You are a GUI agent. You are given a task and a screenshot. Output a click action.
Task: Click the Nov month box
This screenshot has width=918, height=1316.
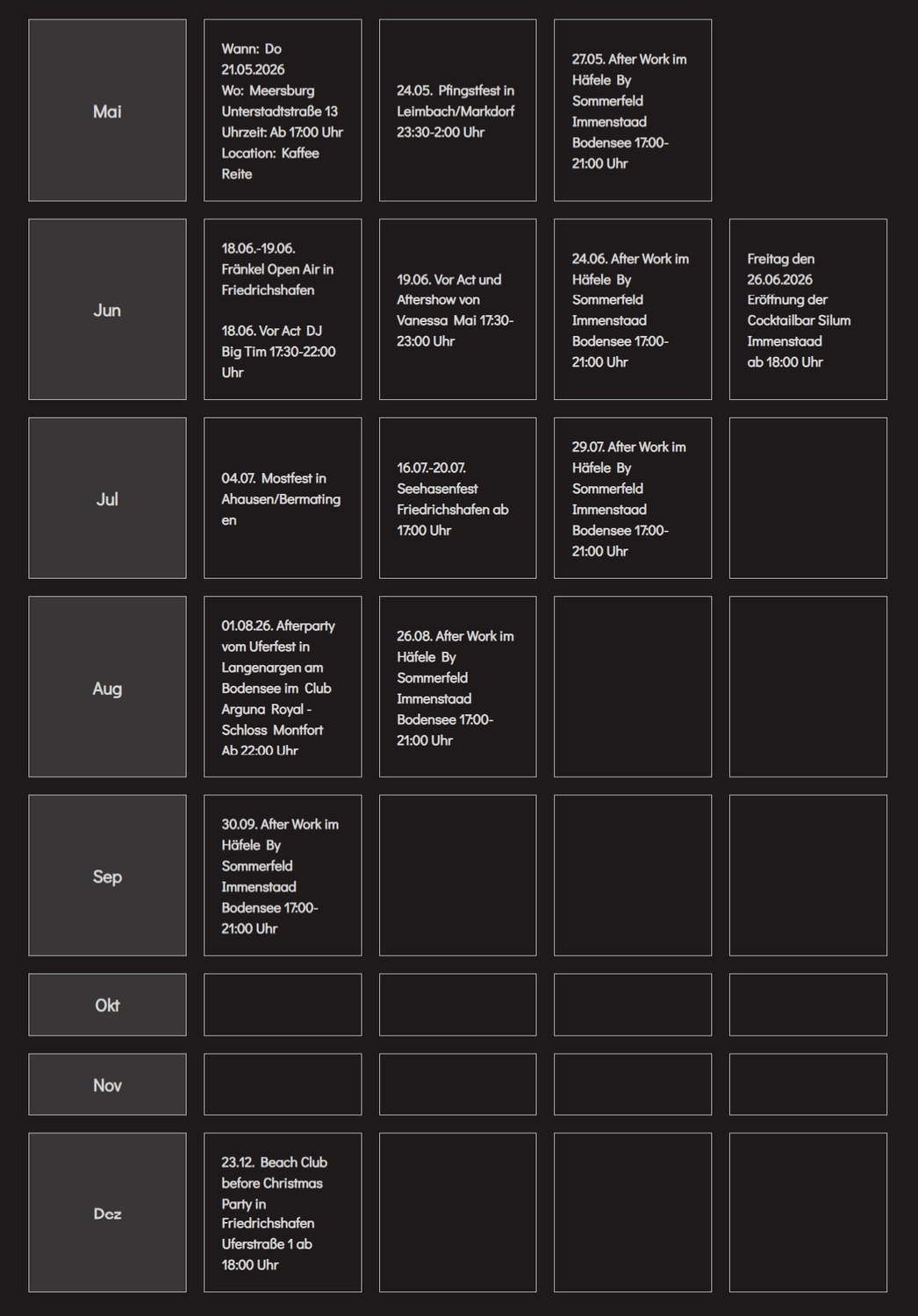coord(107,1084)
